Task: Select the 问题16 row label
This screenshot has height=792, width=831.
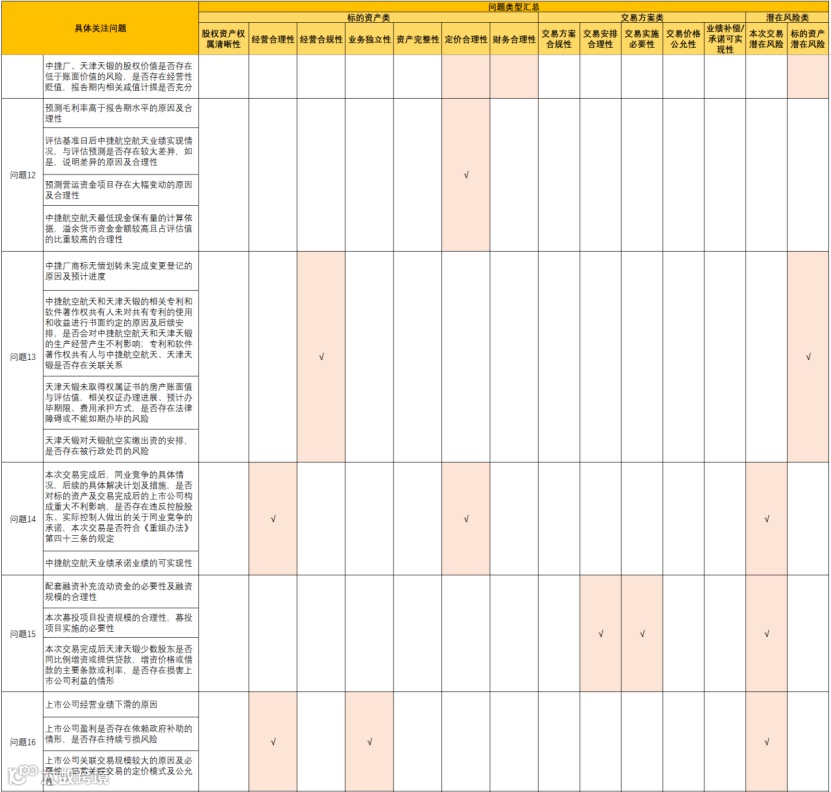Action: tap(23, 742)
